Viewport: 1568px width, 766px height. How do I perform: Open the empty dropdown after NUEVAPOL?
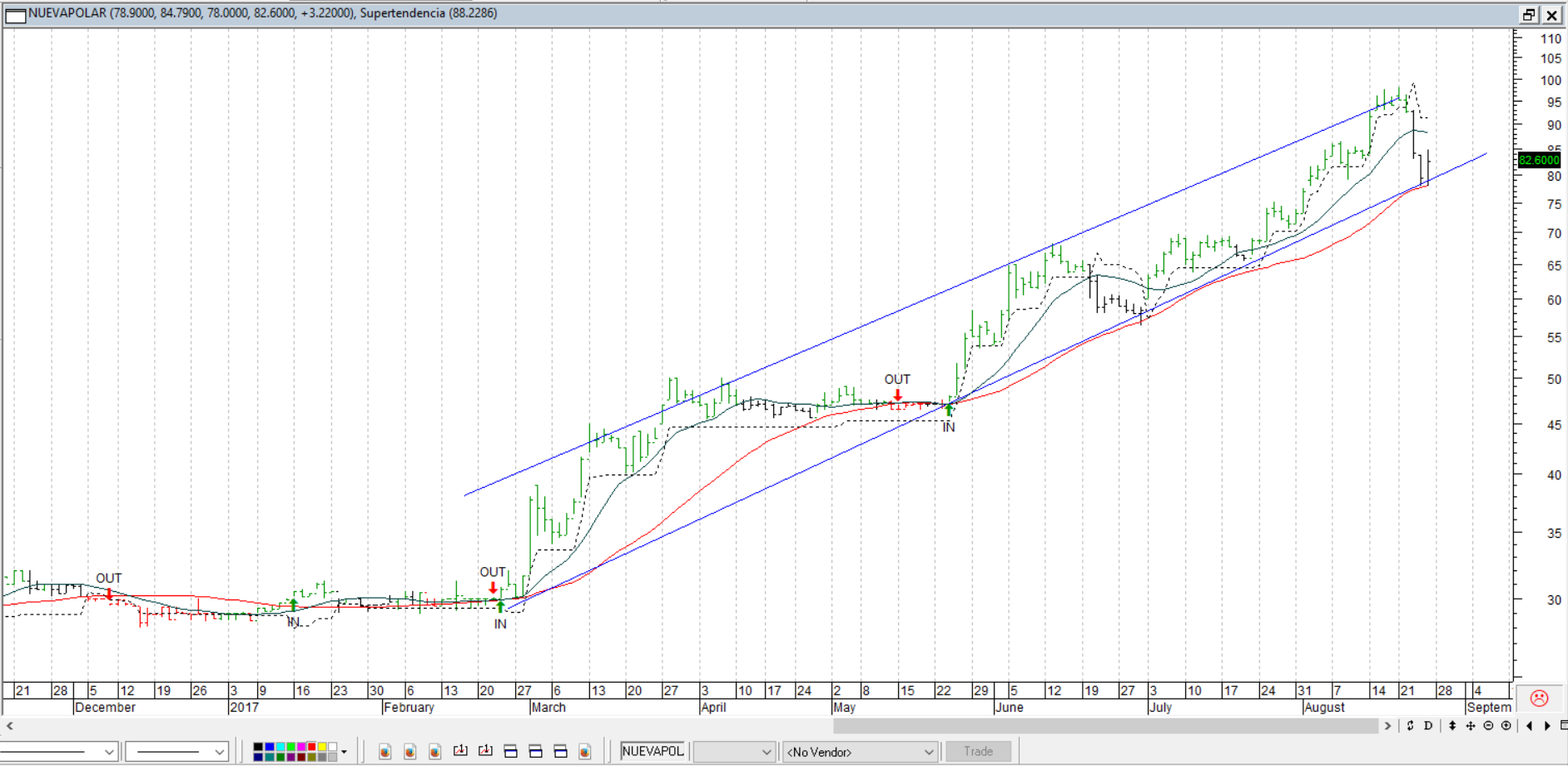734,752
